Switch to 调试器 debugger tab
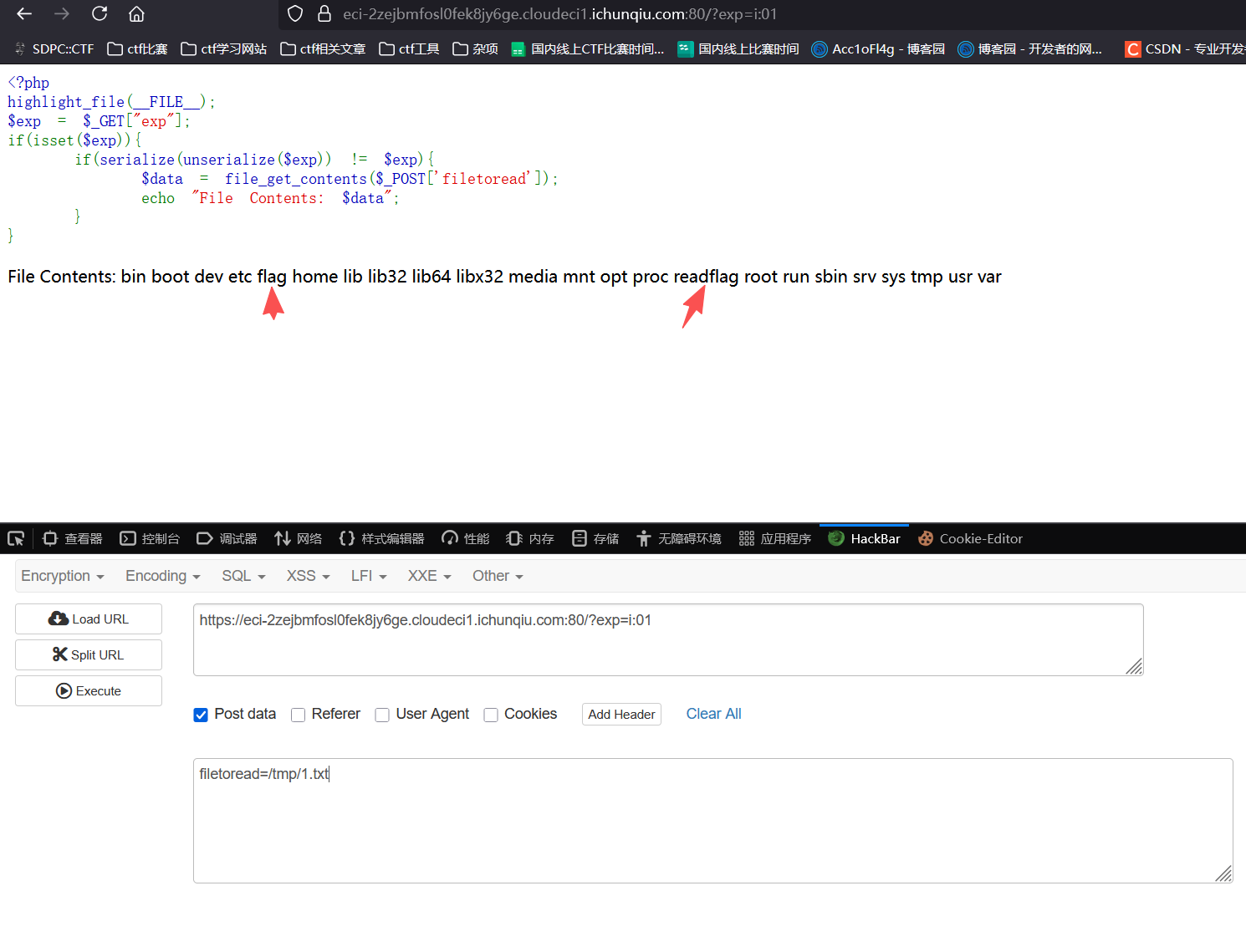The width and height of the screenshot is (1246, 952). pos(227,538)
